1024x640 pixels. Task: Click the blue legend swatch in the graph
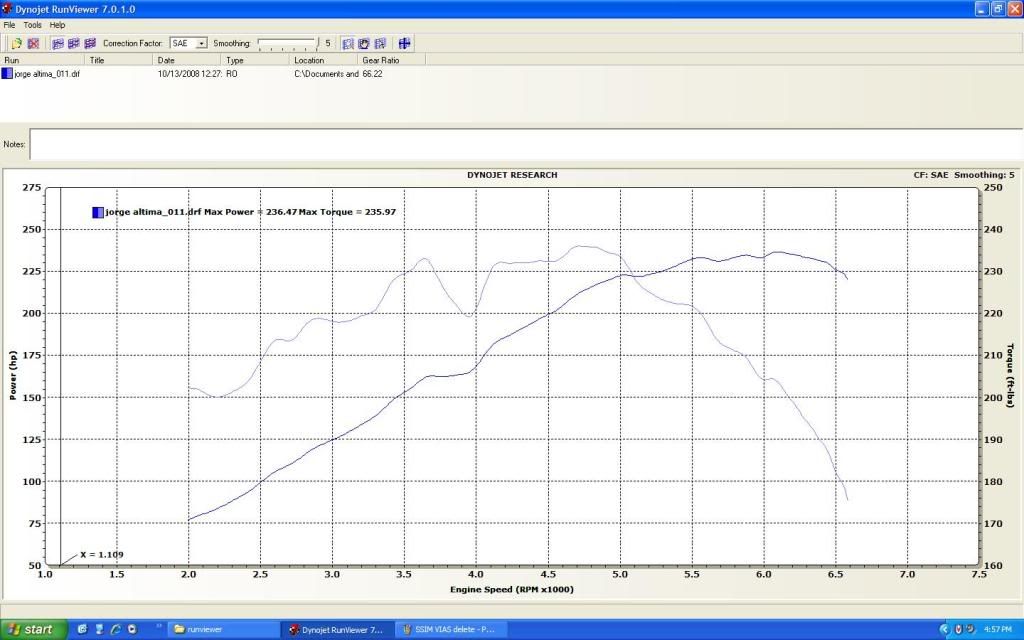pyautogui.click(x=97, y=212)
